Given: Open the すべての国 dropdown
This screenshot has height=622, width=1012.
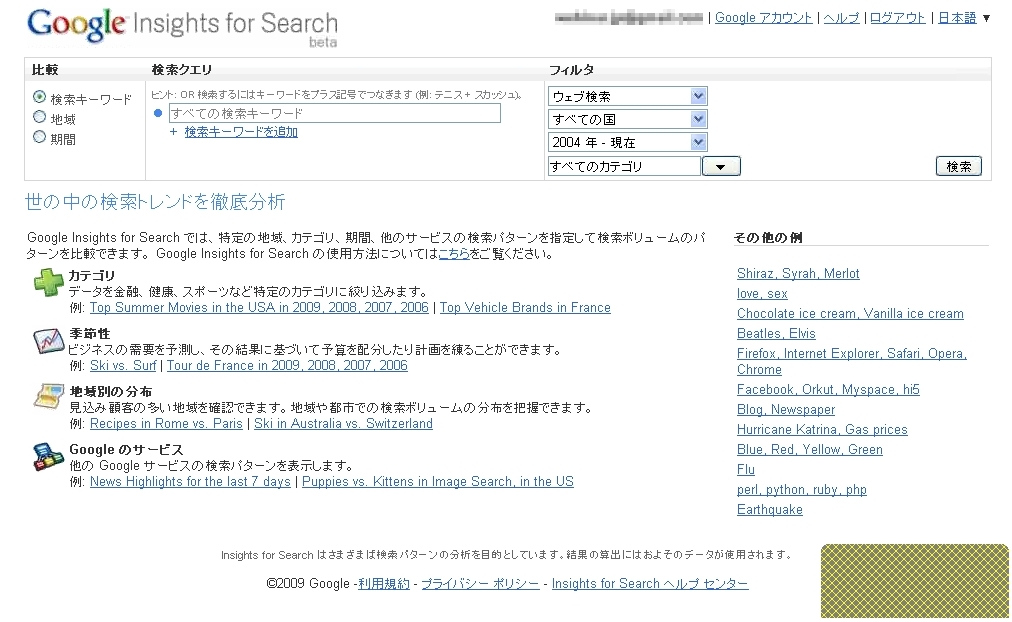Looking at the screenshot, I should [x=627, y=119].
